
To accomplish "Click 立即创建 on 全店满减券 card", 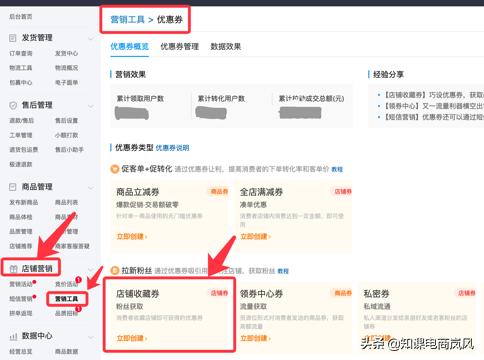I will pos(255,237).
